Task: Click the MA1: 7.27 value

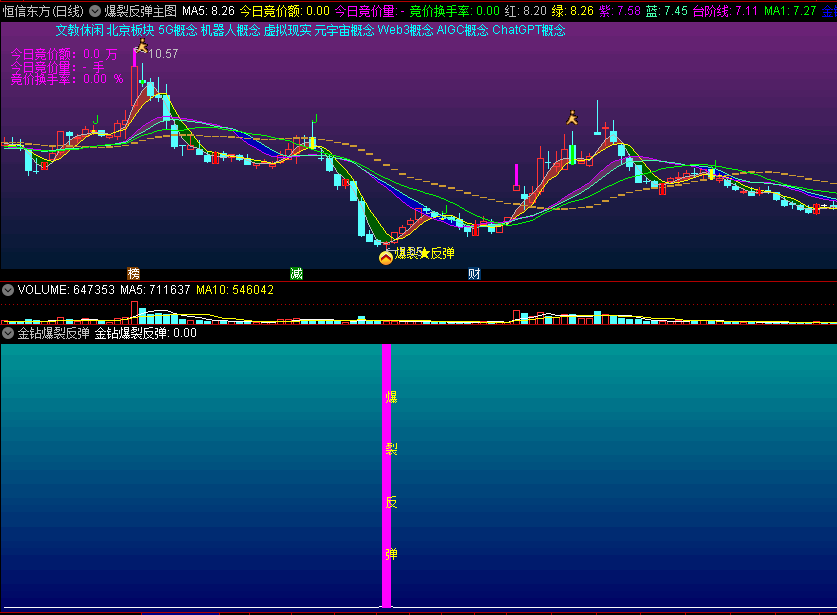Action: point(791,11)
